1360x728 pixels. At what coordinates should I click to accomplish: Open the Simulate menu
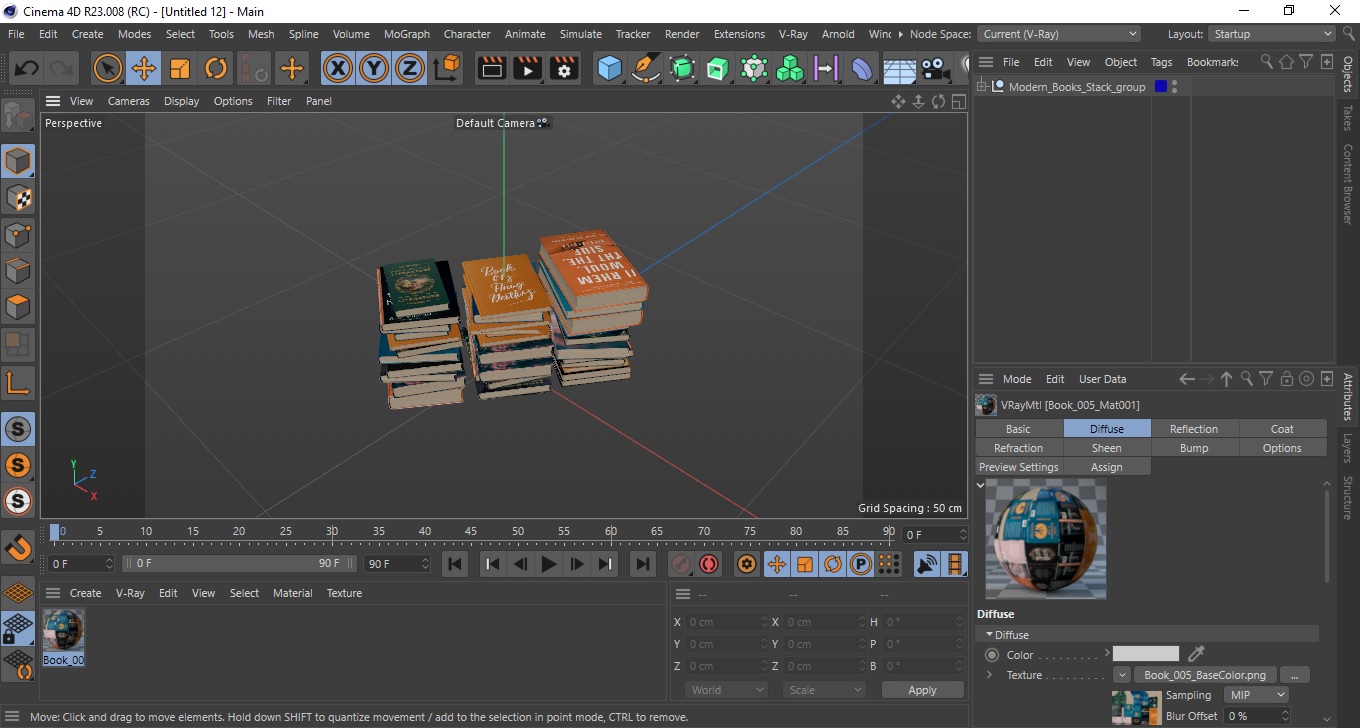(581, 34)
